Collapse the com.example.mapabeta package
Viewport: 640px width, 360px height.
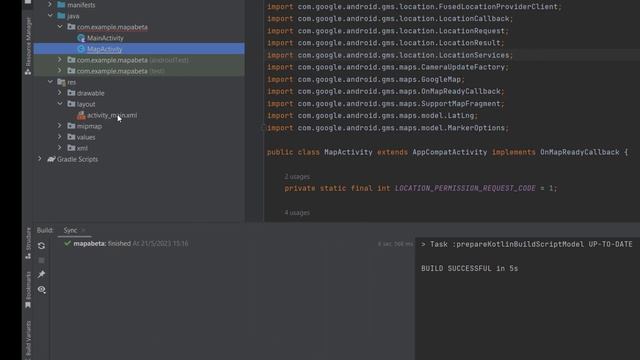pyautogui.click(x=60, y=27)
